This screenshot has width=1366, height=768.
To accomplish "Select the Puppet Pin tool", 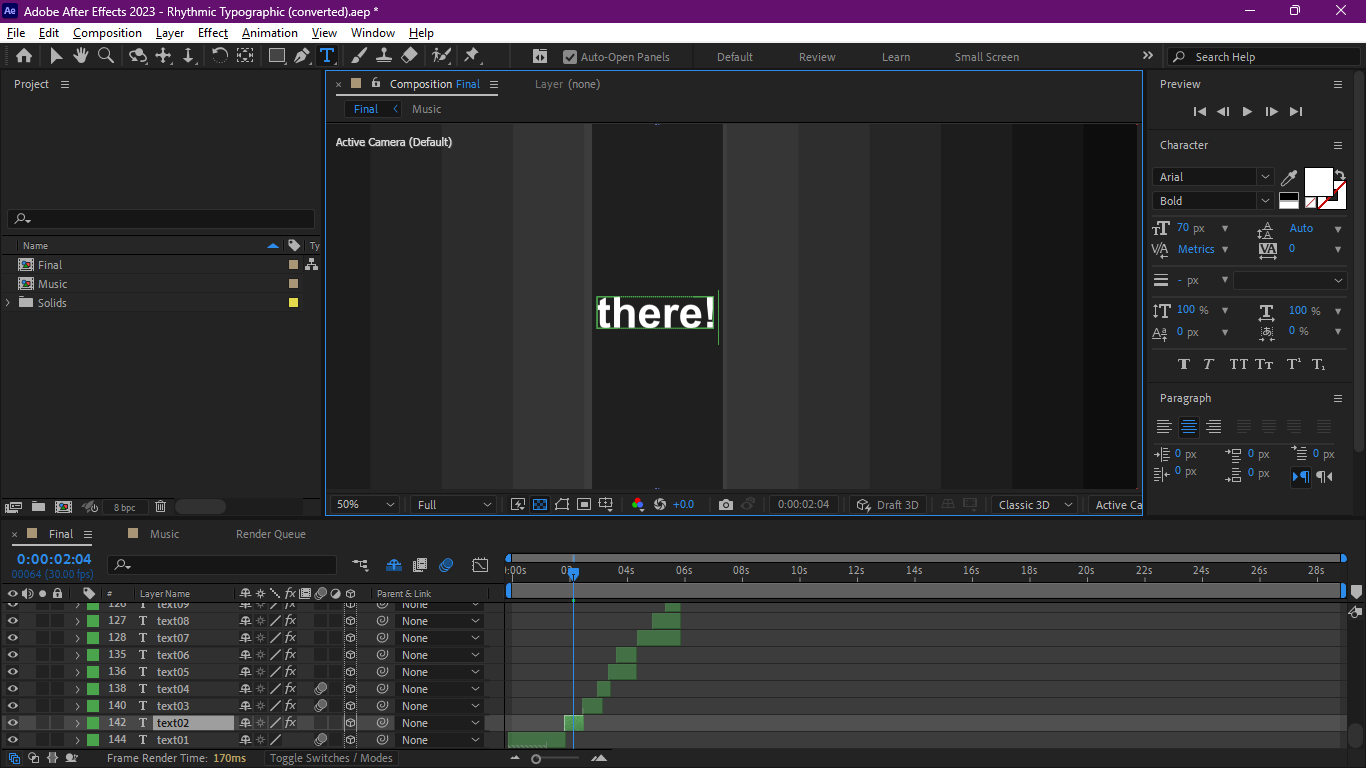I will (471, 56).
